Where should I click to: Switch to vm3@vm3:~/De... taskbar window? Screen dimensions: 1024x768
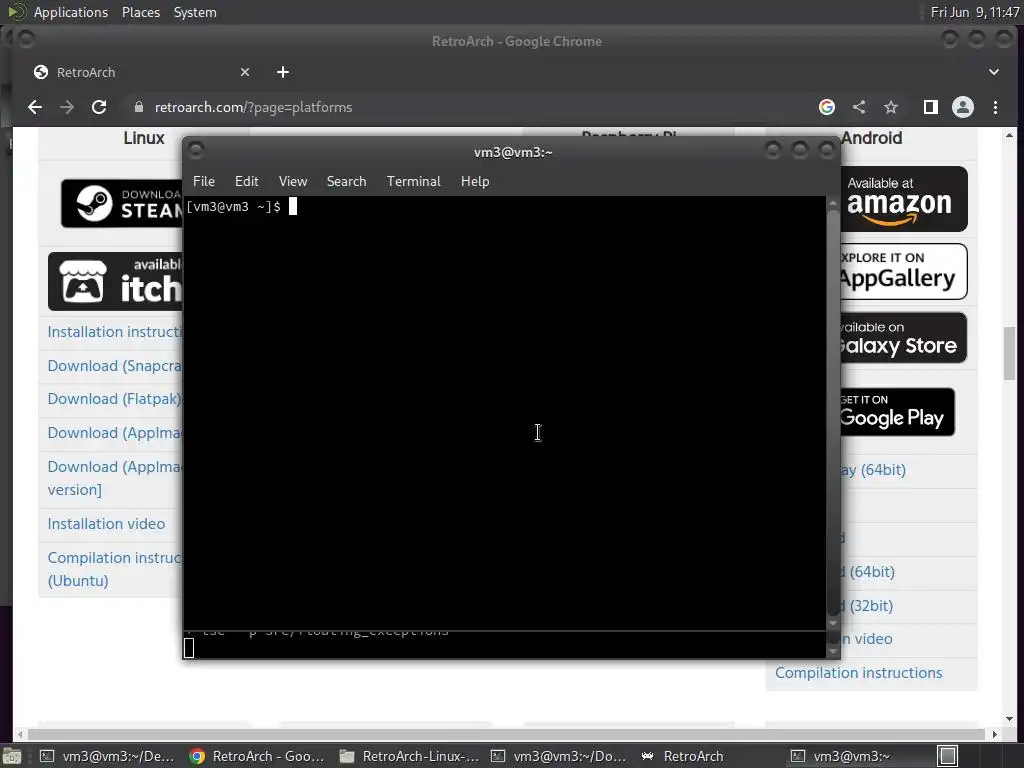(x=108, y=756)
